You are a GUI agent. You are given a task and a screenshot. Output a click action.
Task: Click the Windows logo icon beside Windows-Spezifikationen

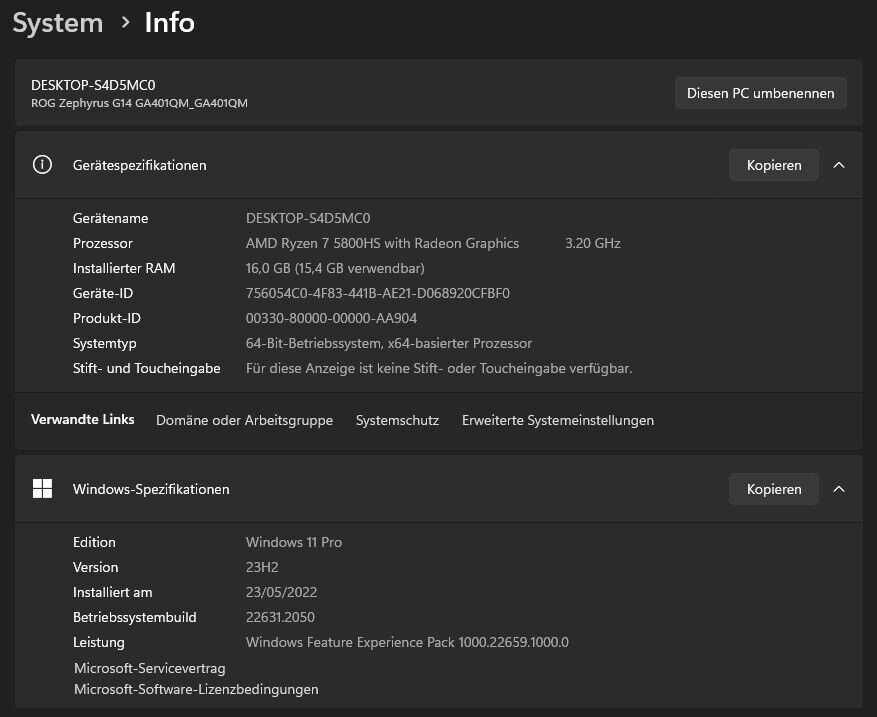click(x=42, y=489)
